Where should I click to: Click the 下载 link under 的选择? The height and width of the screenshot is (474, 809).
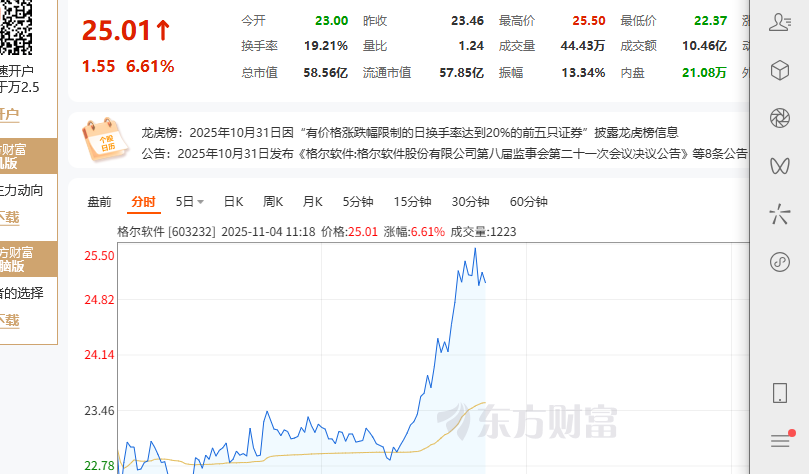(10, 320)
